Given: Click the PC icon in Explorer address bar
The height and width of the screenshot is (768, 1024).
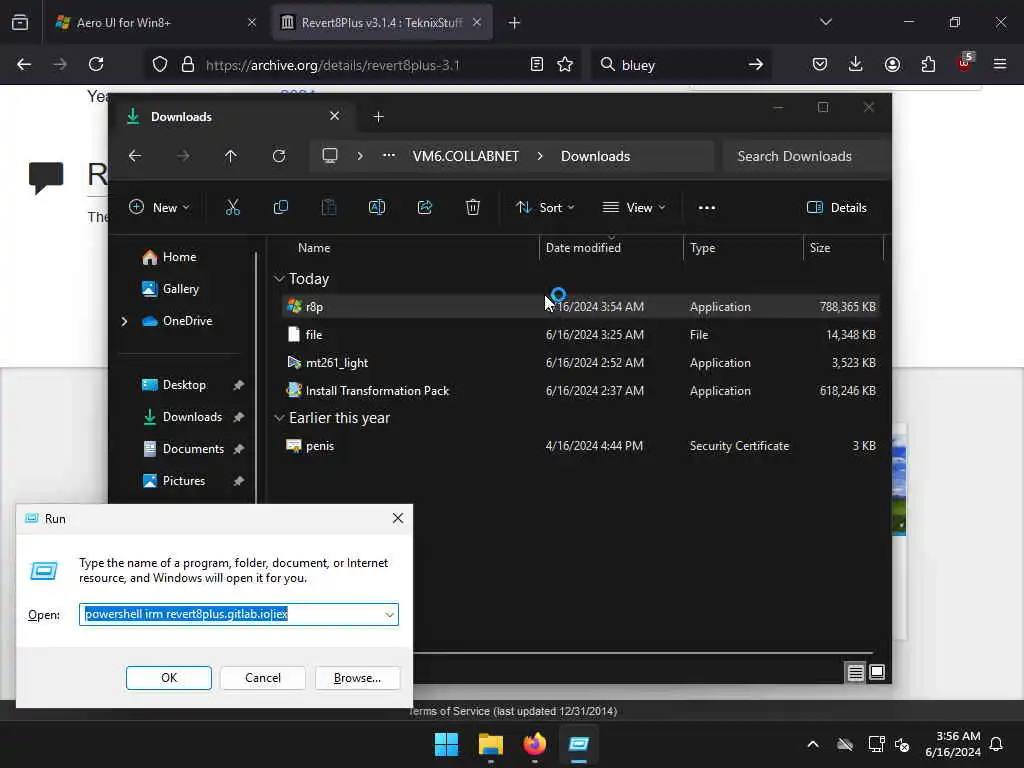Looking at the screenshot, I should 330,156.
